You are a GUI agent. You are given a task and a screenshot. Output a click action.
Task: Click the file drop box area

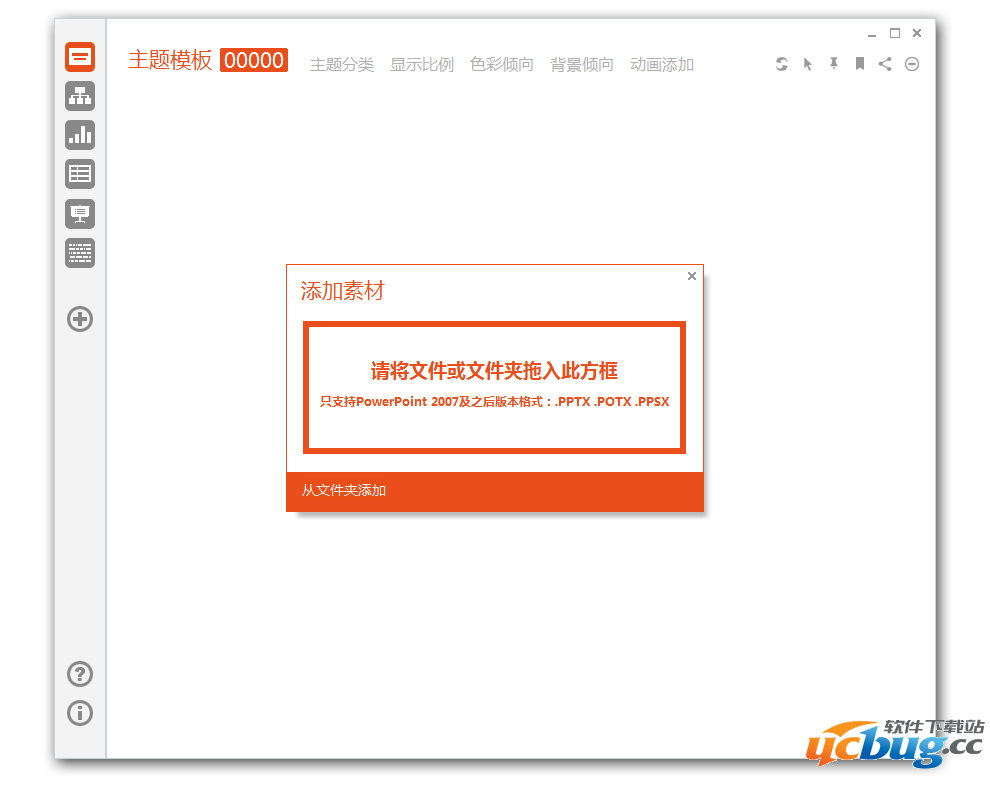coord(494,386)
